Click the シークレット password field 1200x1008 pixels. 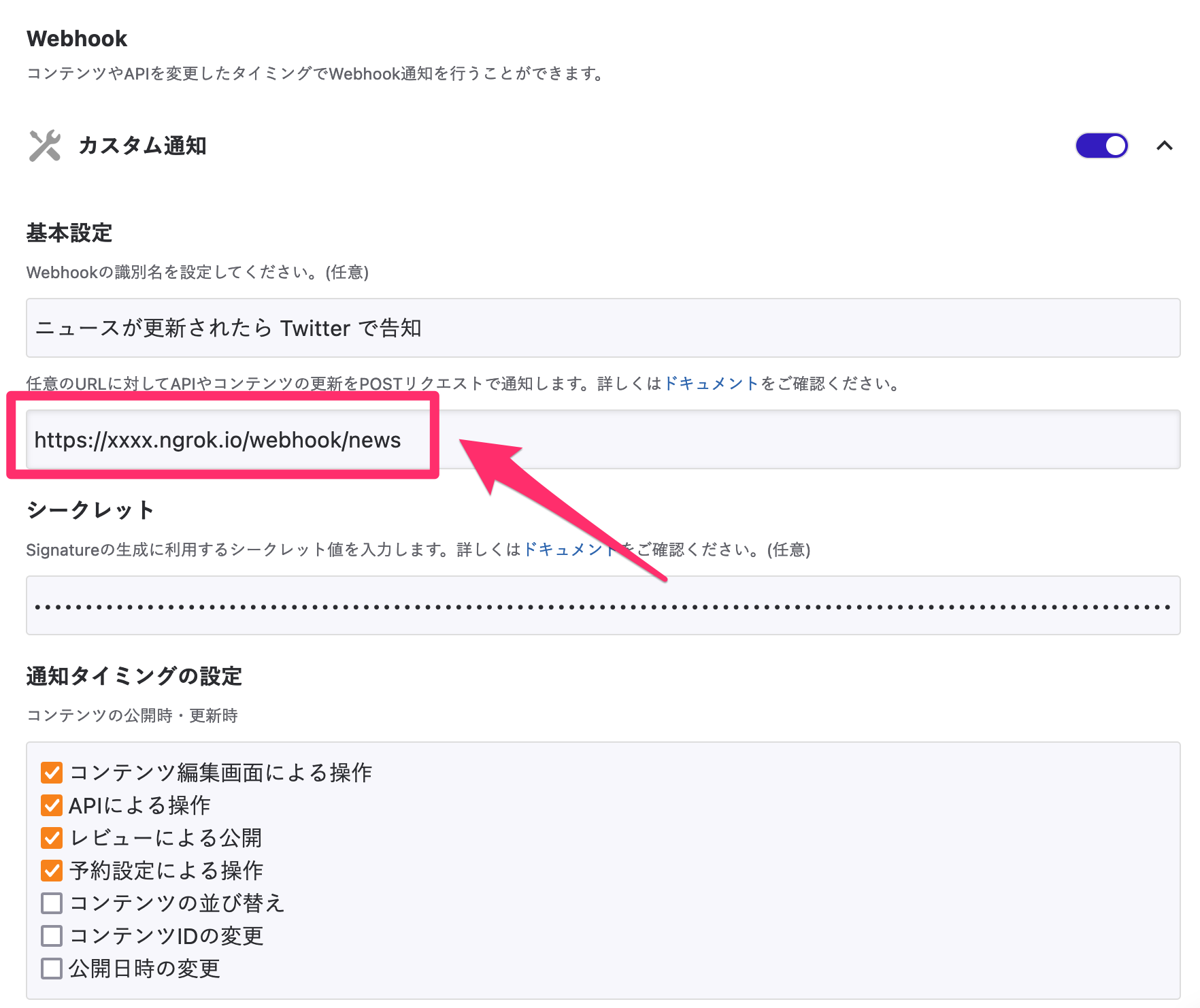point(603,605)
